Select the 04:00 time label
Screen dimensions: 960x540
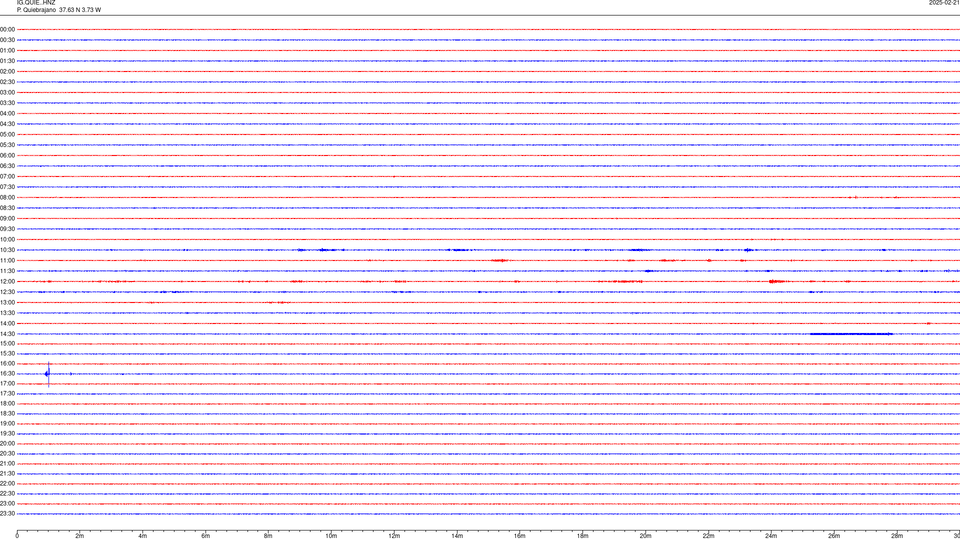click(x=7, y=114)
